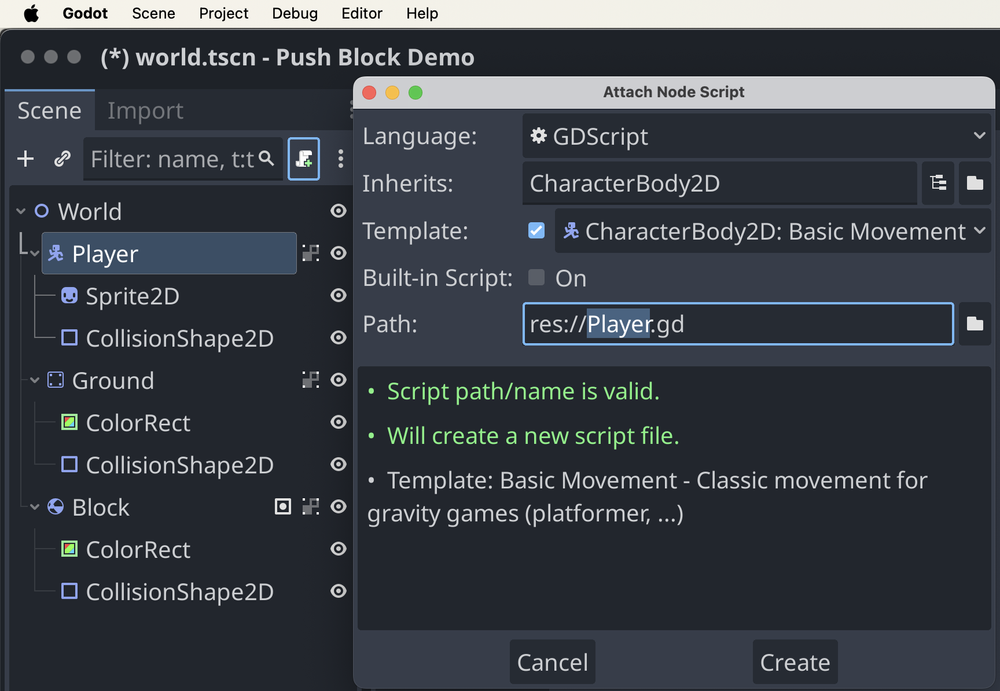Click the Cancel button

click(x=552, y=662)
